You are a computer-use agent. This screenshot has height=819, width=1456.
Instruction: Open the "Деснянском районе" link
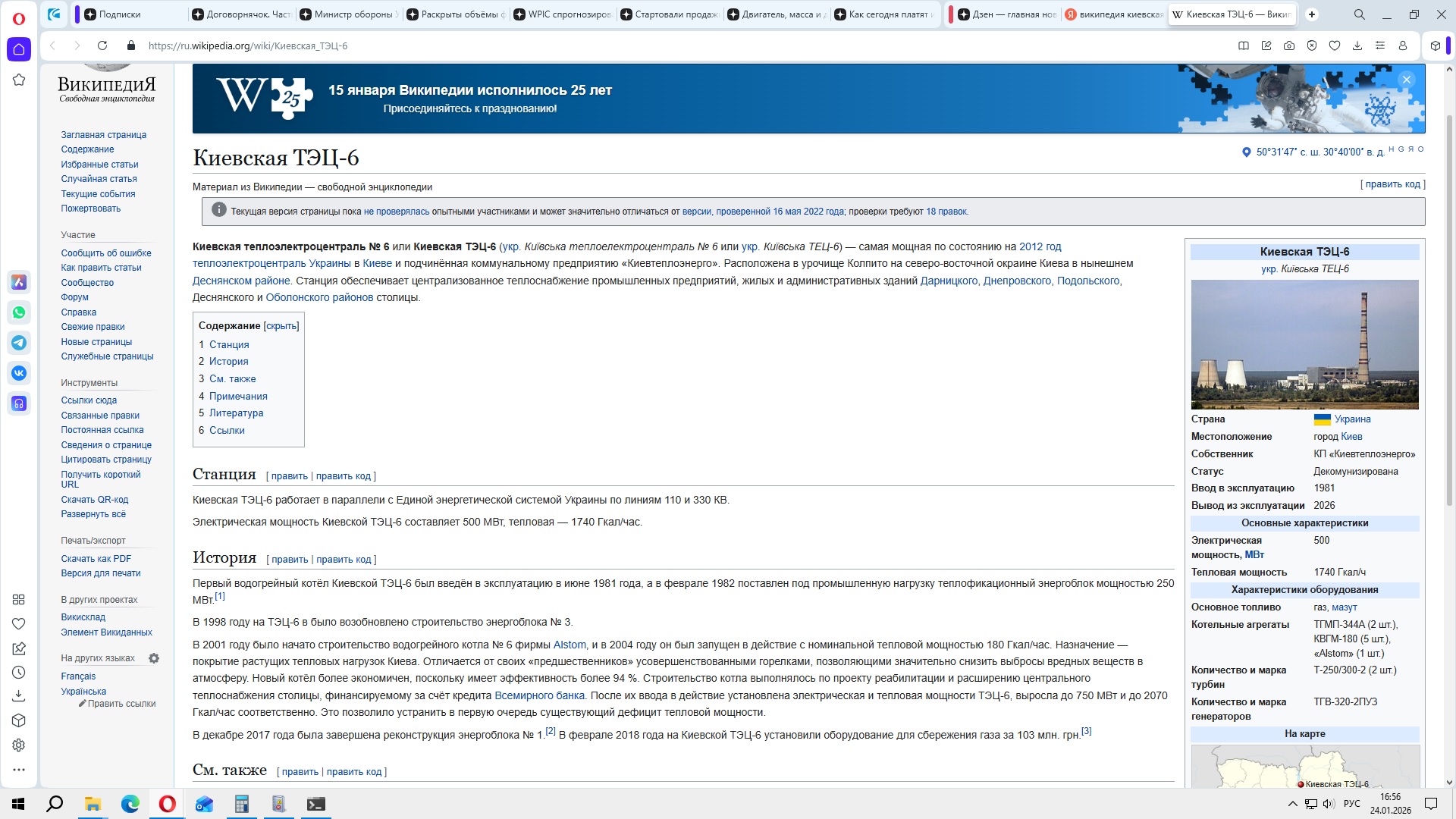pyautogui.click(x=241, y=281)
